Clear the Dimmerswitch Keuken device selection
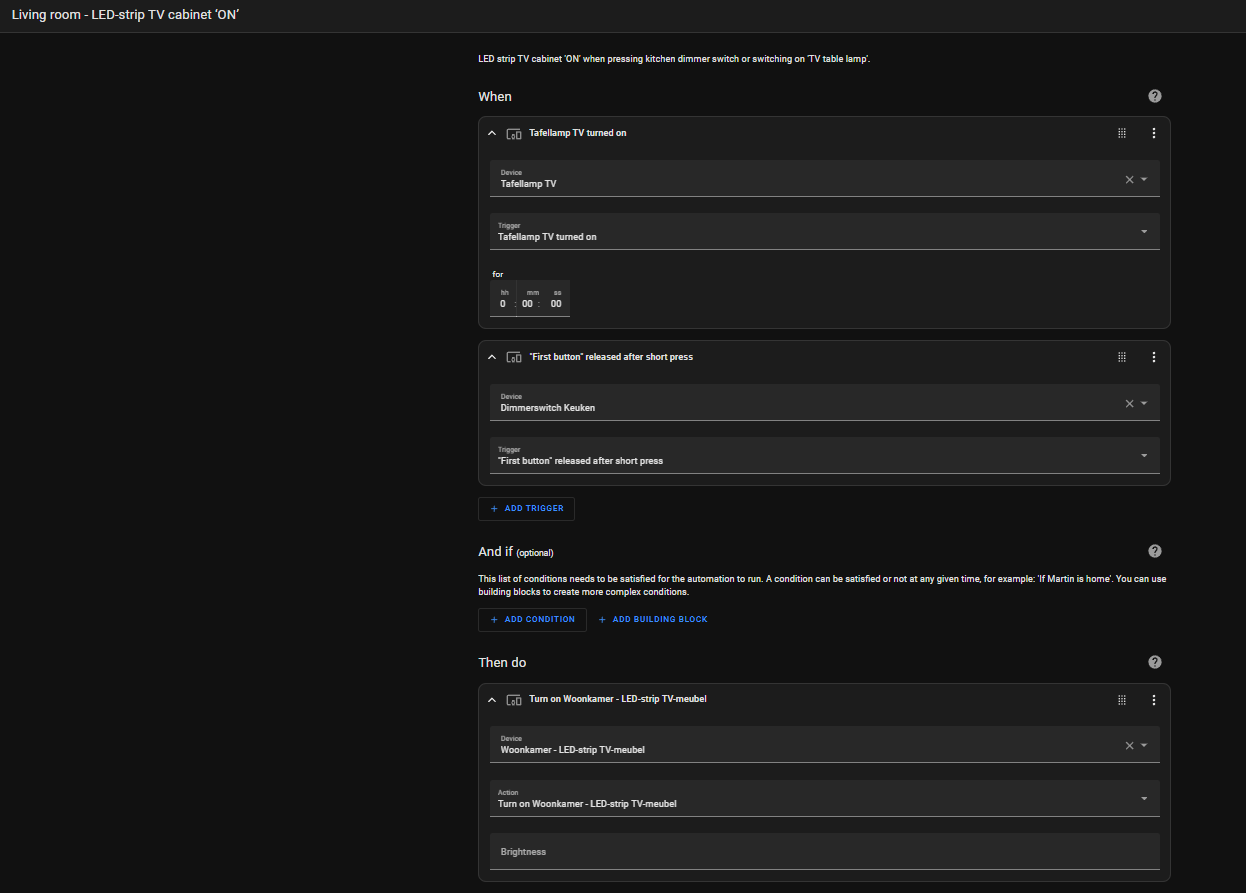The height and width of the screenshot is (893, 1246). [x=1129, y=404]
